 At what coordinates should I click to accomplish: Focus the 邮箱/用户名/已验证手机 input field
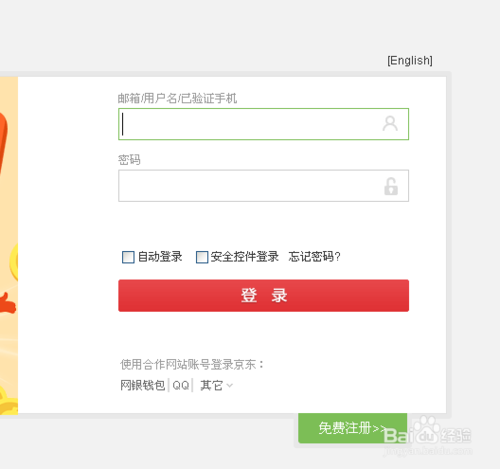coord(263,124)
